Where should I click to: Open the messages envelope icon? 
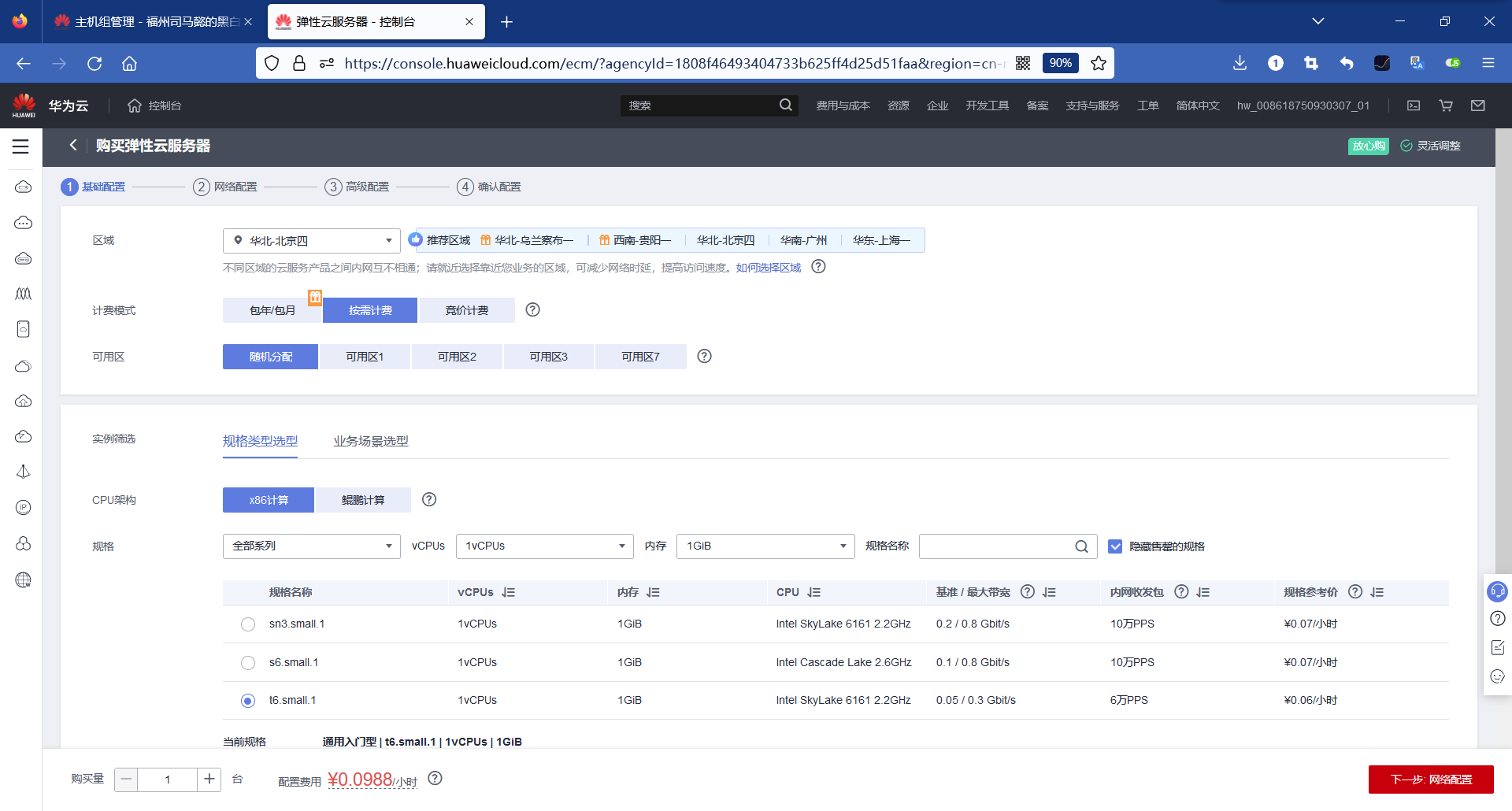tap(1478, 106)
